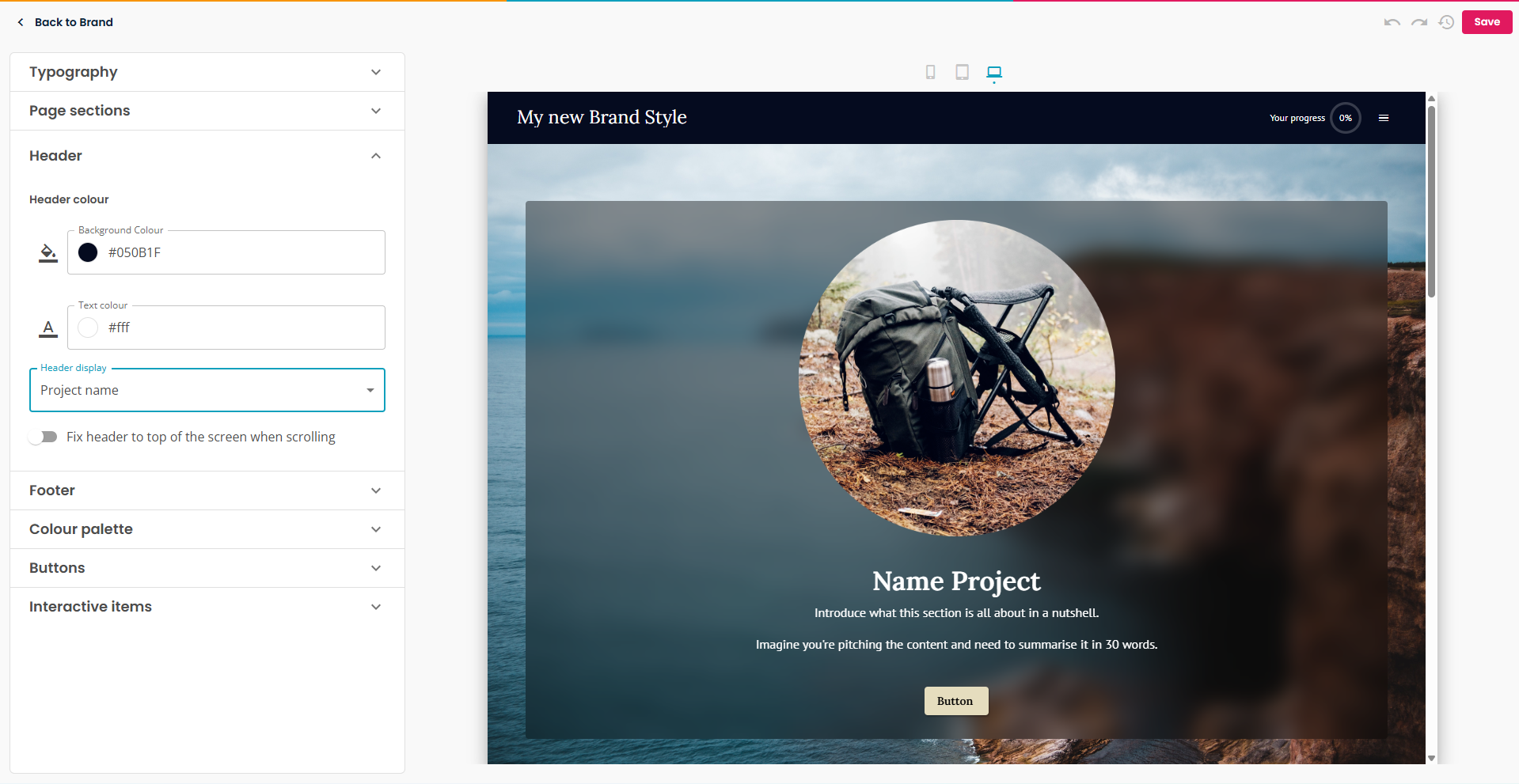Click the back arrow beside Back to Brand

21,22
